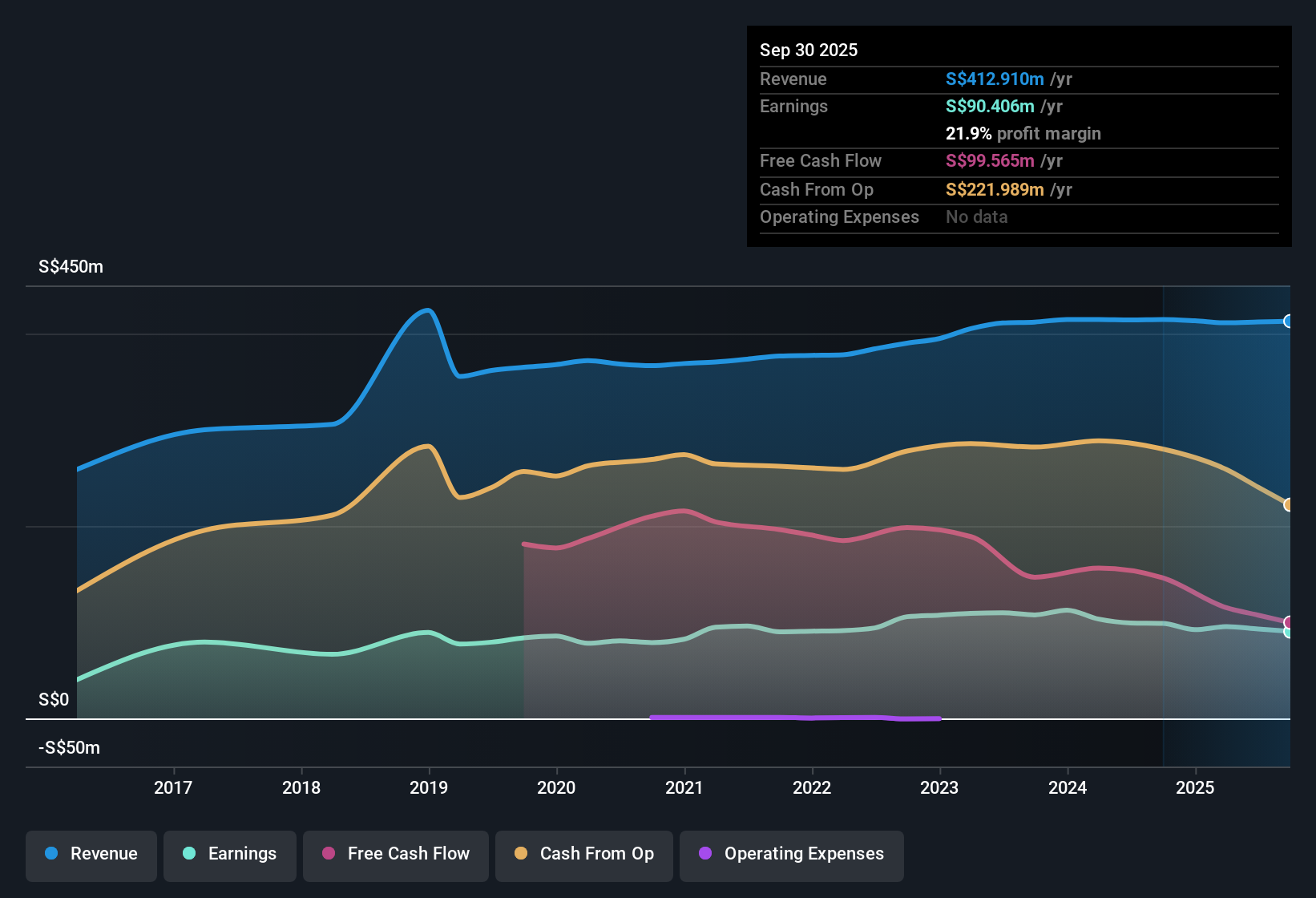
Task: Click the 21.9% profit margin text
Action: pos(1023,133)
